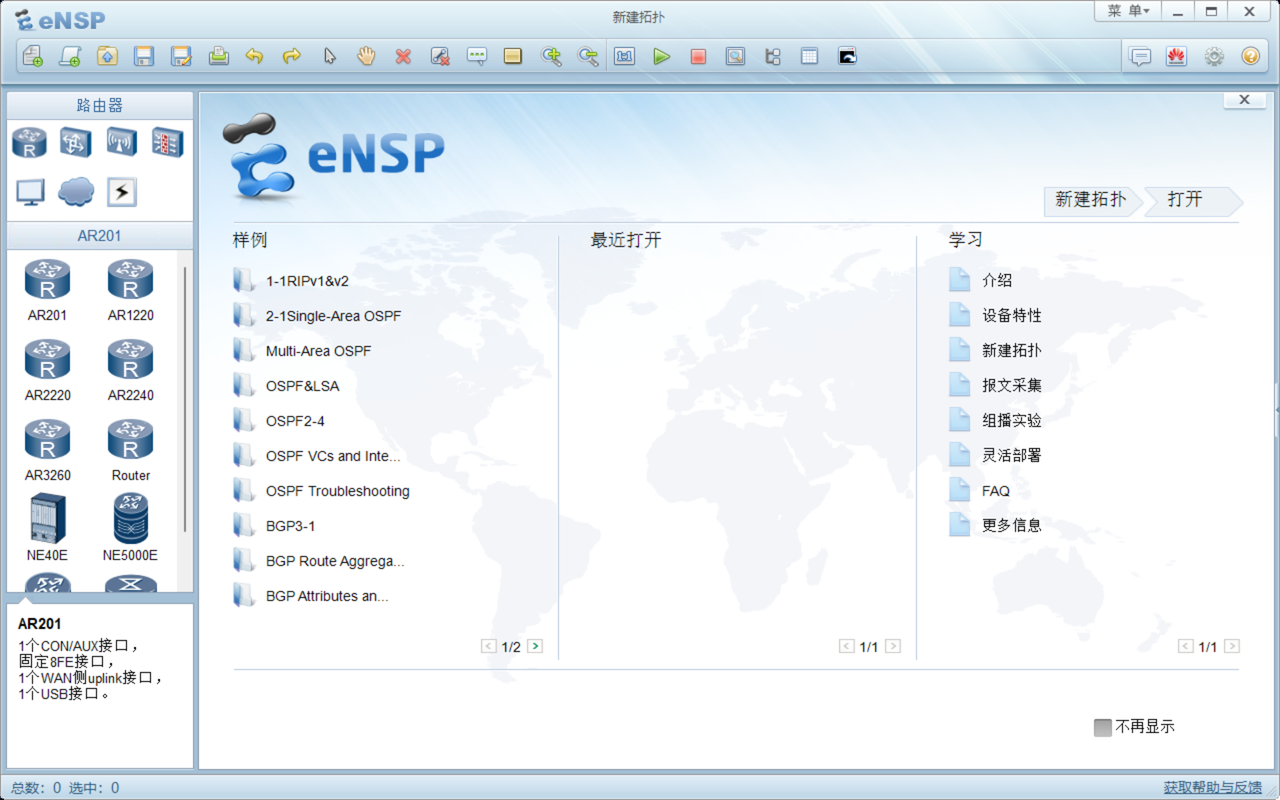Select the cloud device category icon
The image size is (1280, 800).
point(76,191)
